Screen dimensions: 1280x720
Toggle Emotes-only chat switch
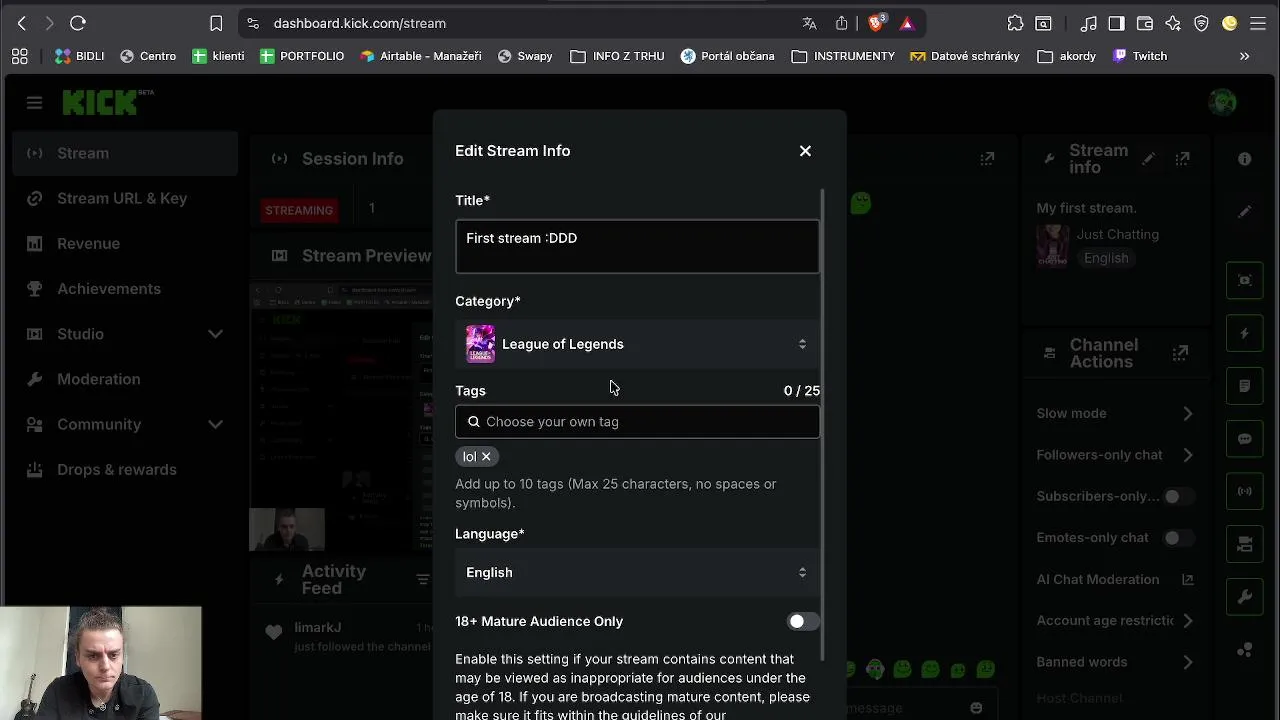coord(1177,538)
